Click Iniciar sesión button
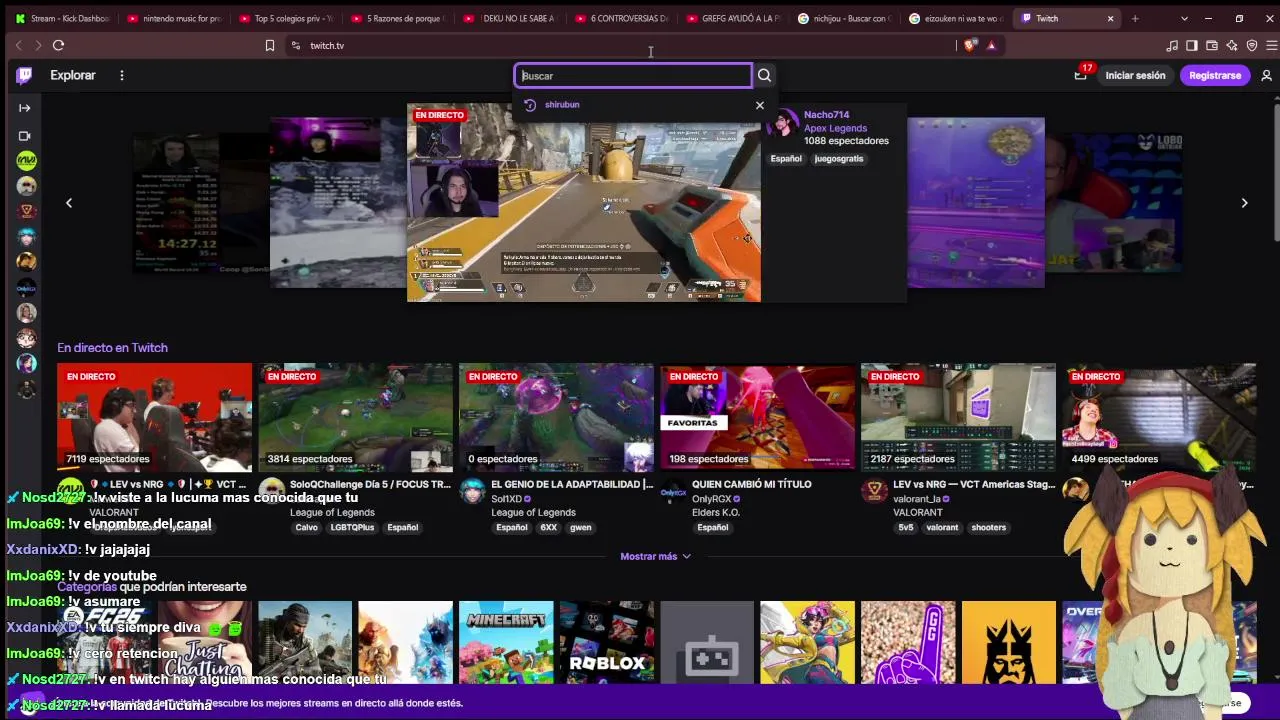 [1135, 75]
